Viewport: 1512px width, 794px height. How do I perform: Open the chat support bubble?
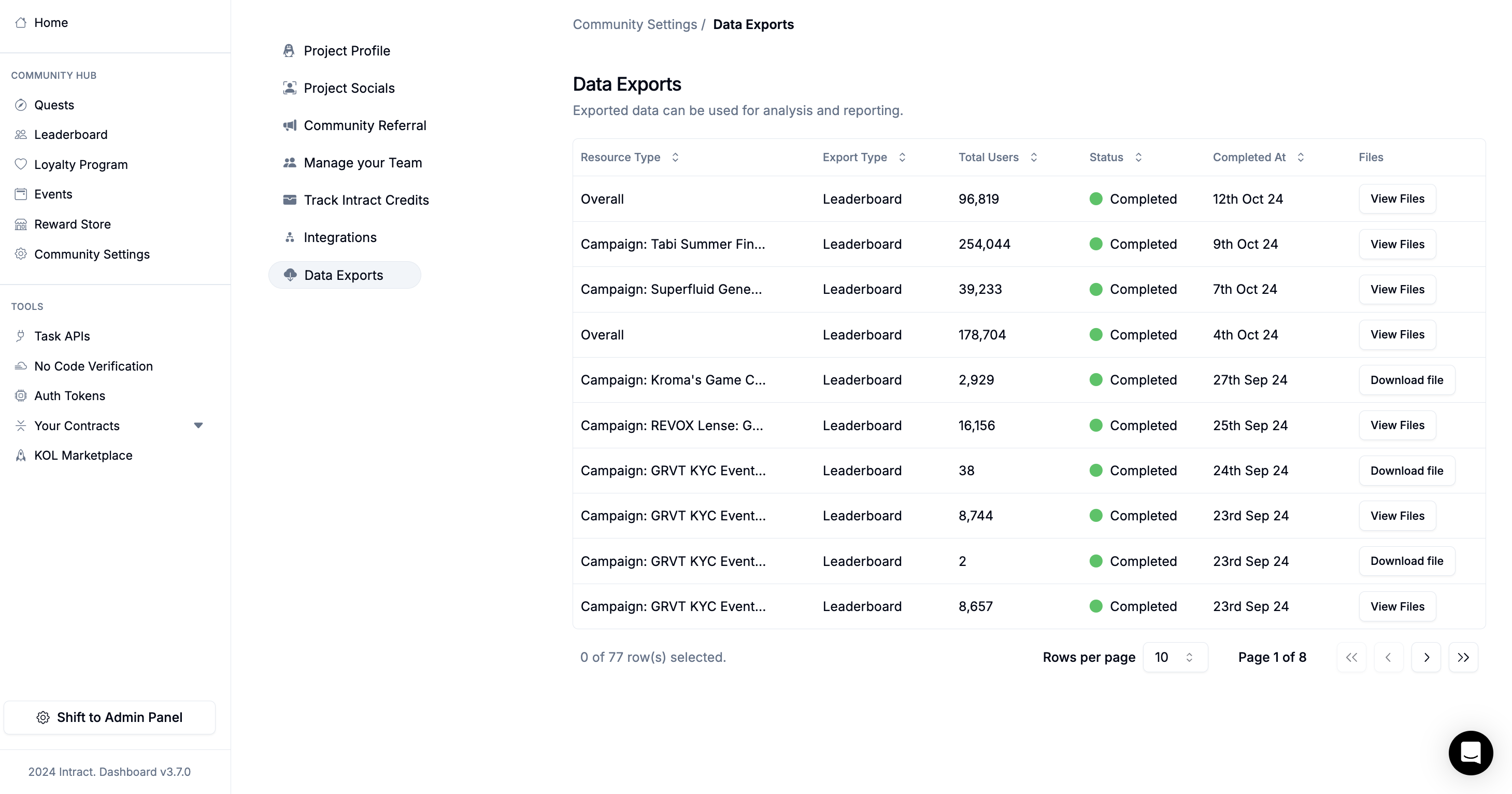1471,753
